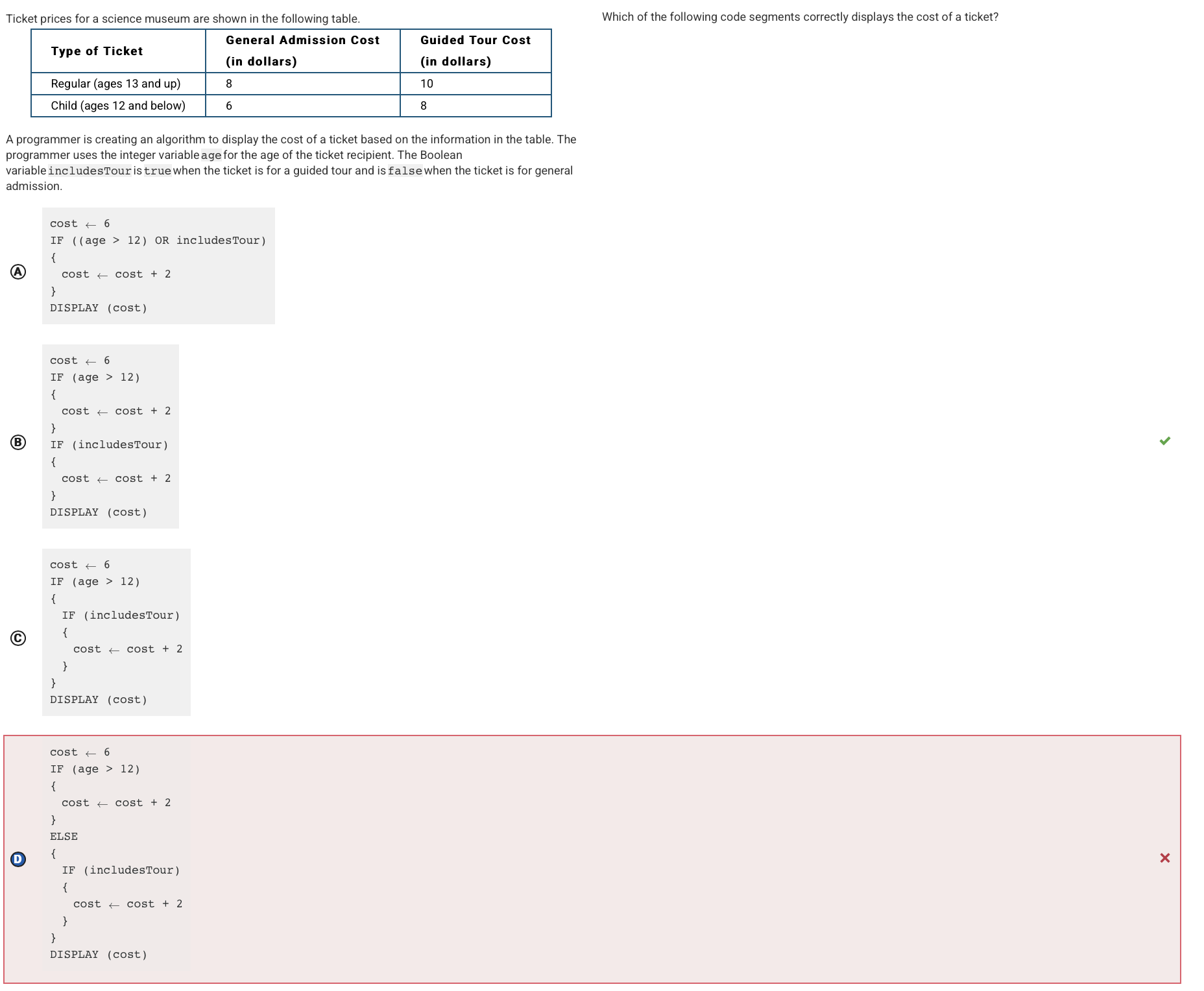Click the green checkmark beside option B

click(1165, 441)
